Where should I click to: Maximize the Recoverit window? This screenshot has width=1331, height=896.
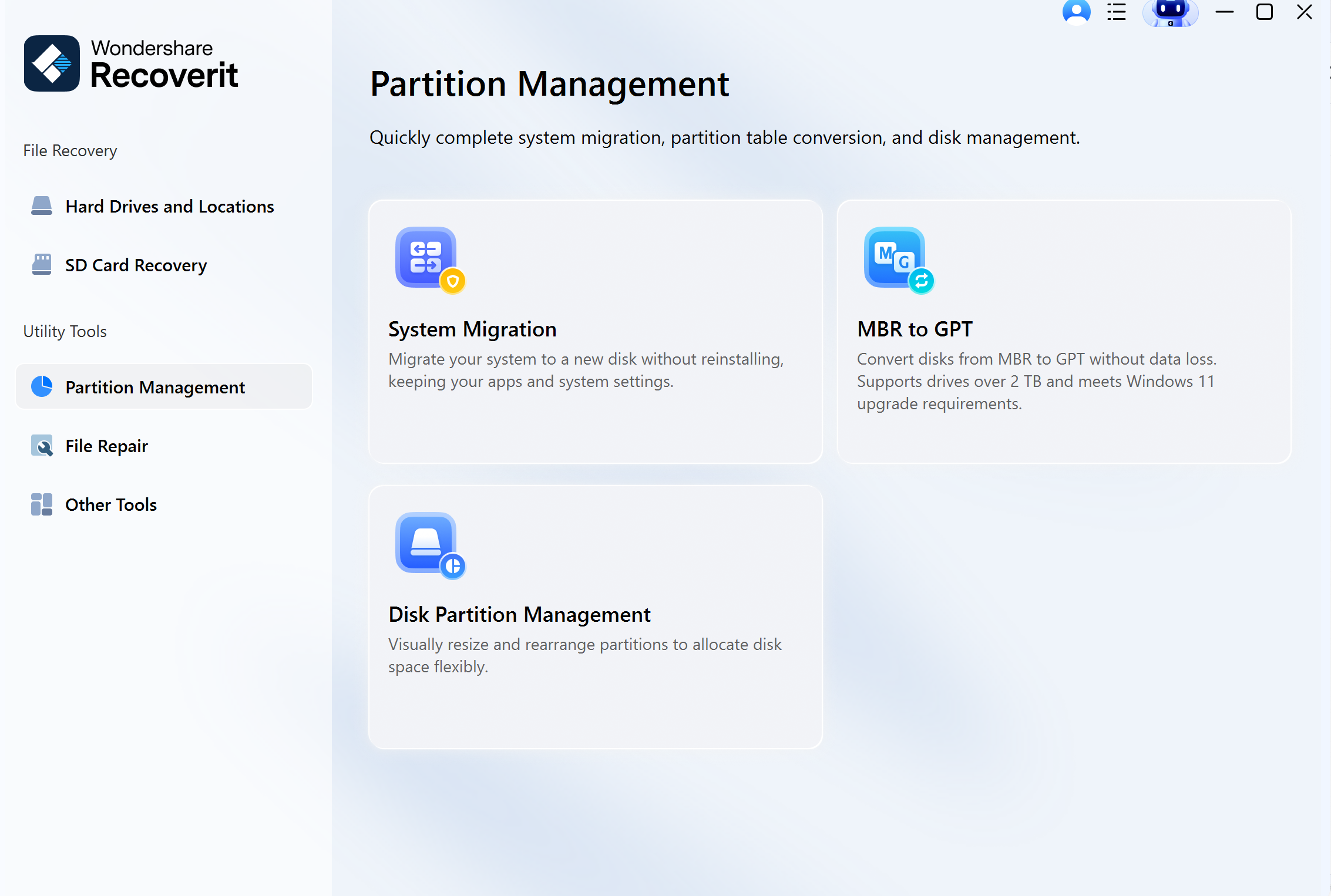tap(1264, 12)
